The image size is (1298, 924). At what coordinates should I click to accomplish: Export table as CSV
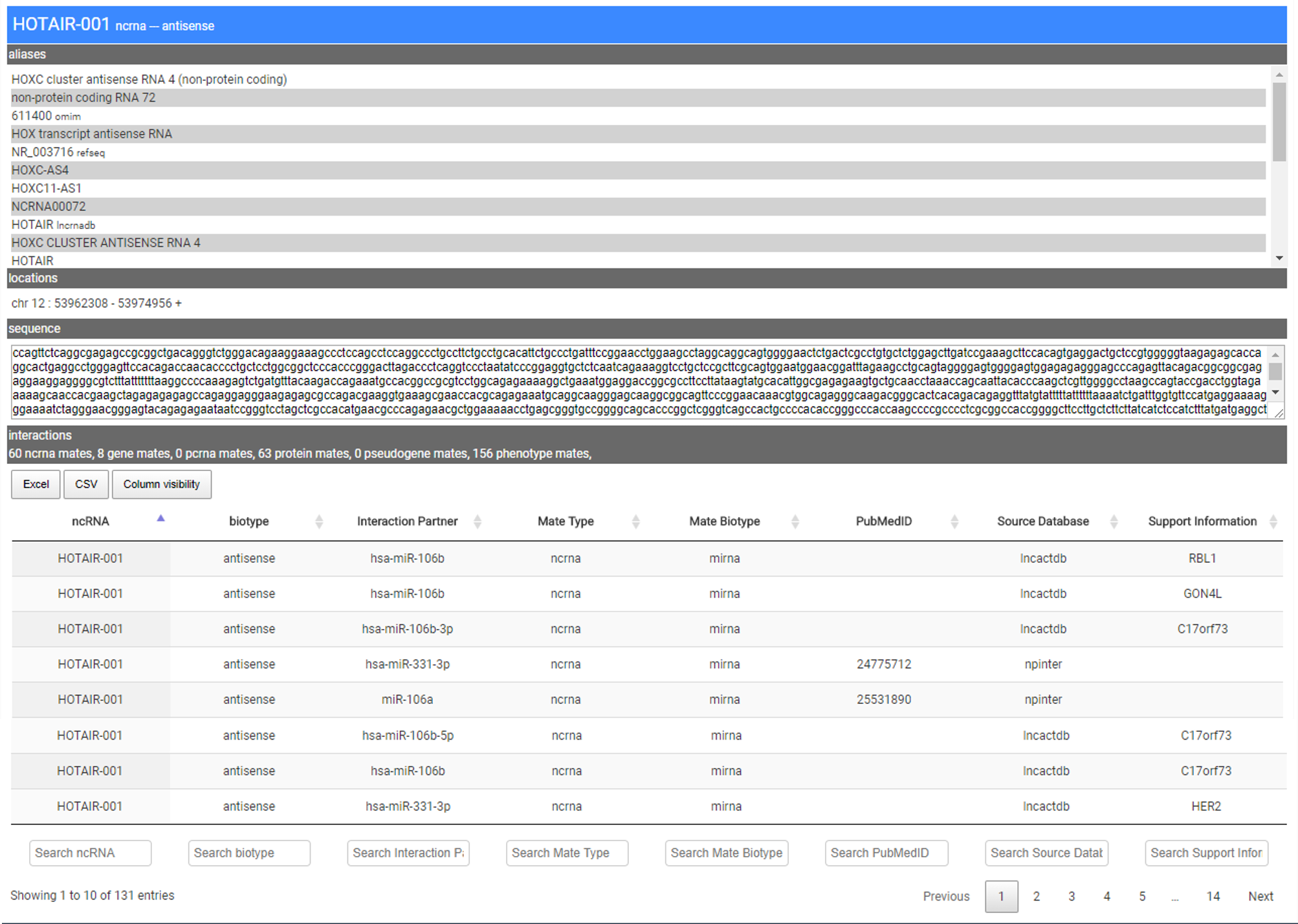point(86,485)
